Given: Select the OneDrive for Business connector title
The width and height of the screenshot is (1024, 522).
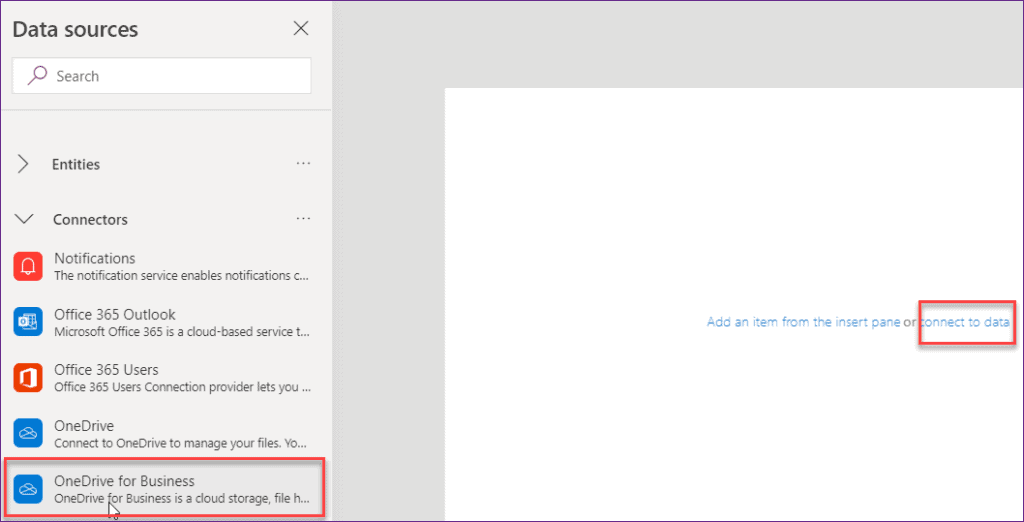Looking at the screenshot, I should (x=125, y=481).
